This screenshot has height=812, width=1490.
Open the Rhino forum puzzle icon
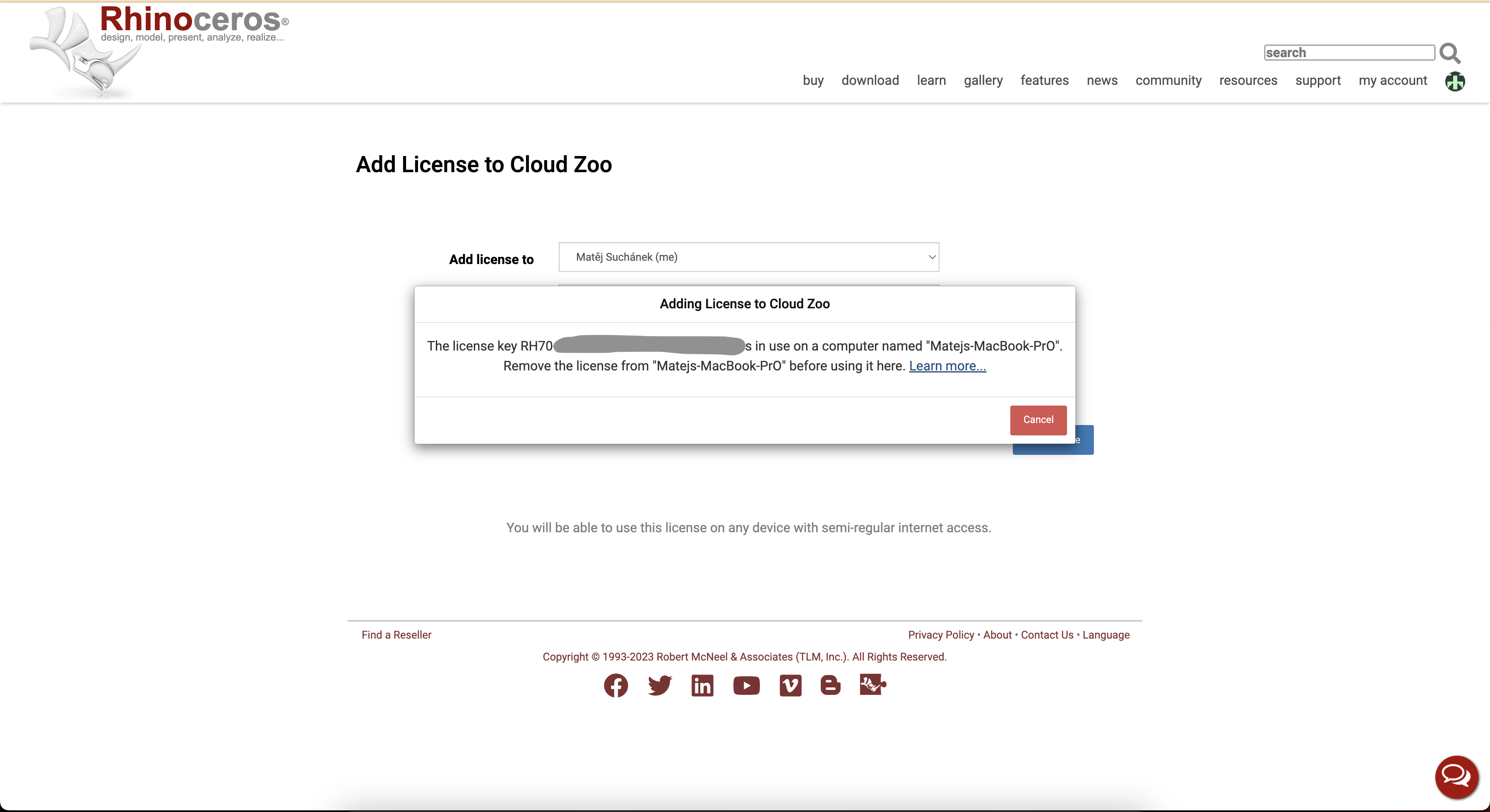(x=873, y=685)
